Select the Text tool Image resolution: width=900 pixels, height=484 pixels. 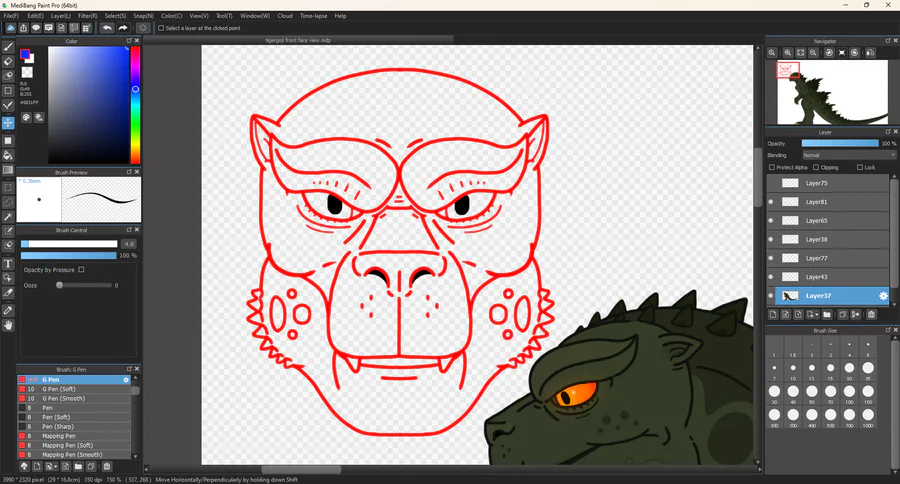pos(8,264)
